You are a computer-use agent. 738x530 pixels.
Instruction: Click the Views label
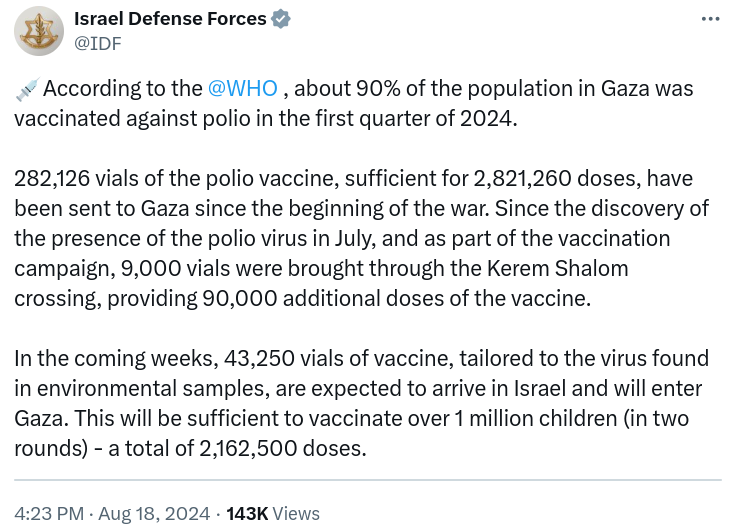tap(296, 514)
